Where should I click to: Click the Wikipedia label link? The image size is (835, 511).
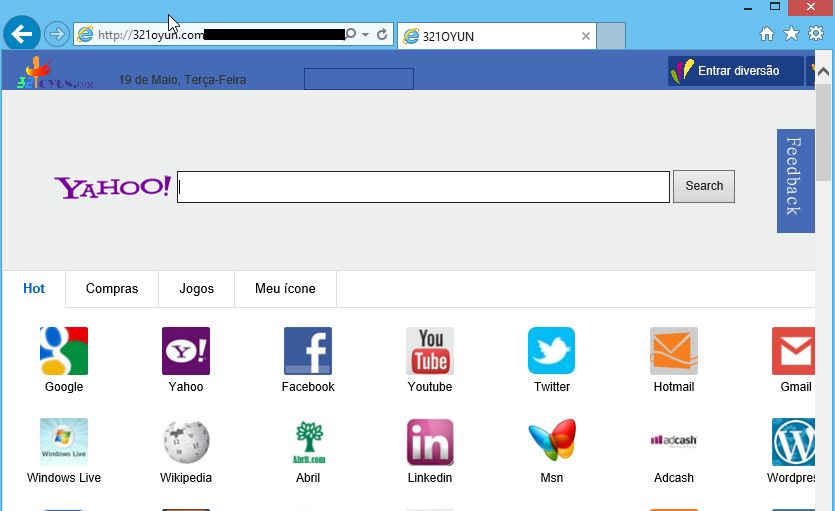(x=186, y=478)
